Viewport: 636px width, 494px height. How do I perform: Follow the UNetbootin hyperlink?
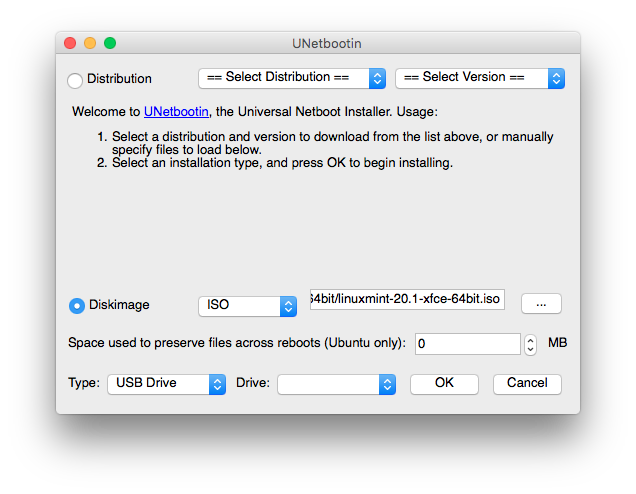(176, 112)
